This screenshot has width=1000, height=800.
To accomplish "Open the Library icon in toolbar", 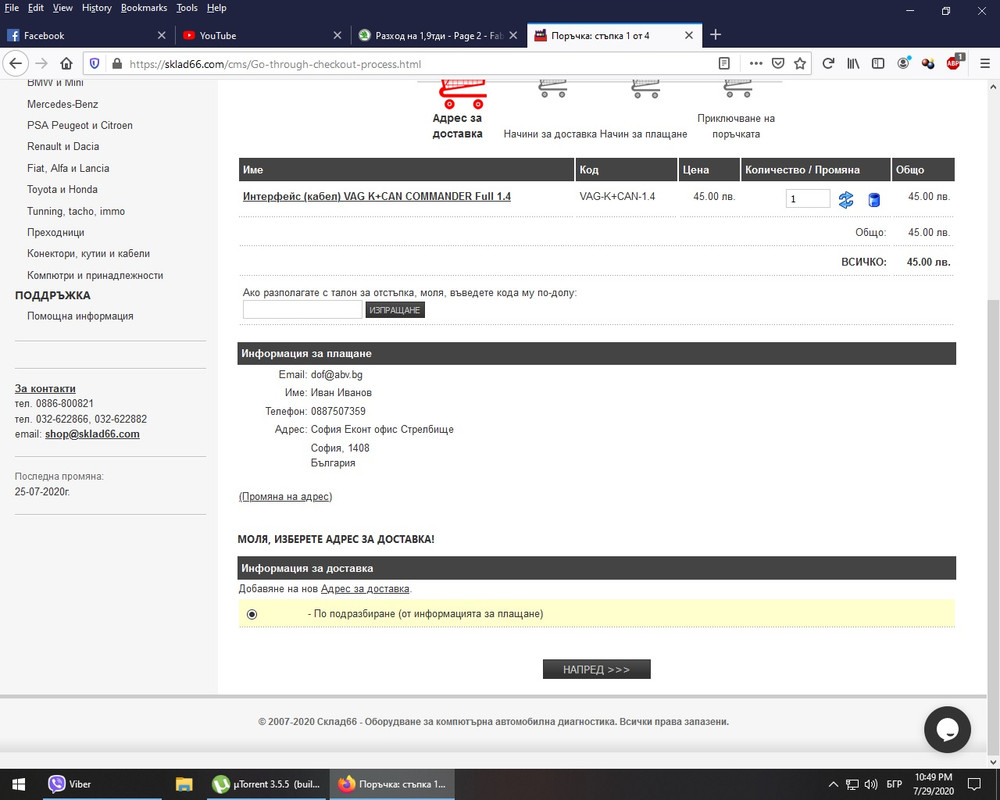I will (853, 64).
